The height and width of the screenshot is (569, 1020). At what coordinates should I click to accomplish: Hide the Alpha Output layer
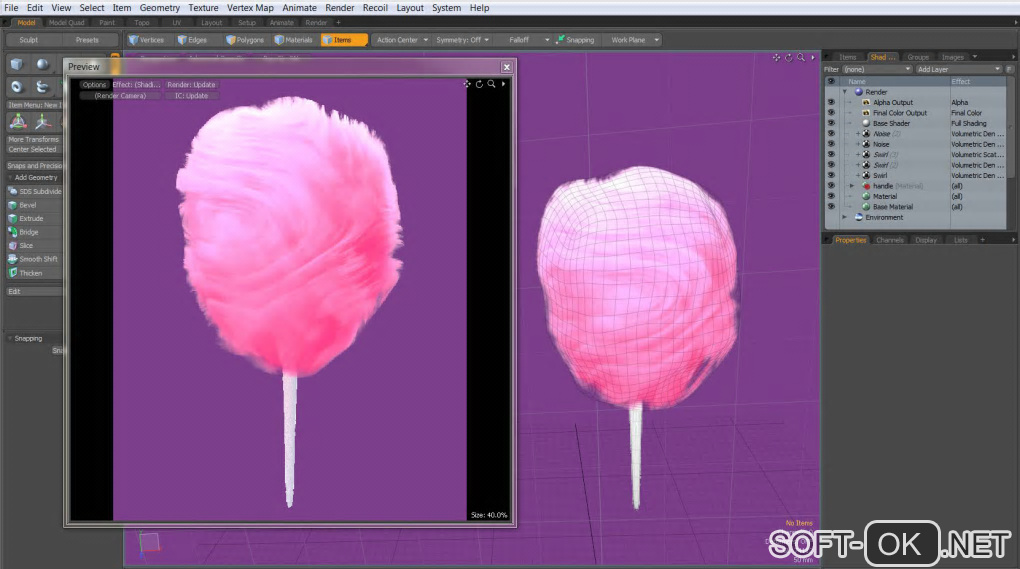tap(830, 103)
